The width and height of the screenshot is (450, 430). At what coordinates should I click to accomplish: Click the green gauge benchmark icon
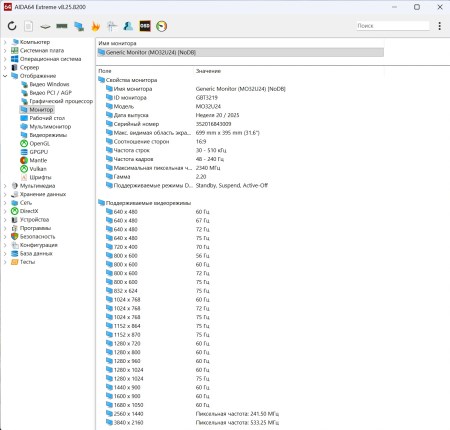point(161,26)
